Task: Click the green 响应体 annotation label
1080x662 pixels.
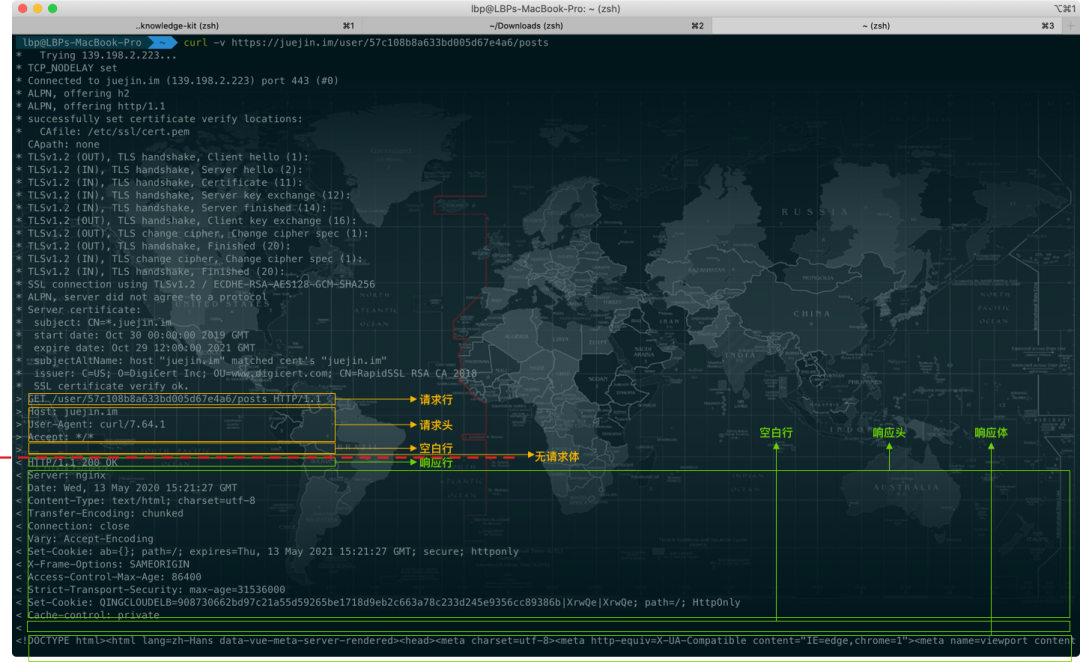Action: pyautogui.click(x=991, y=433)
